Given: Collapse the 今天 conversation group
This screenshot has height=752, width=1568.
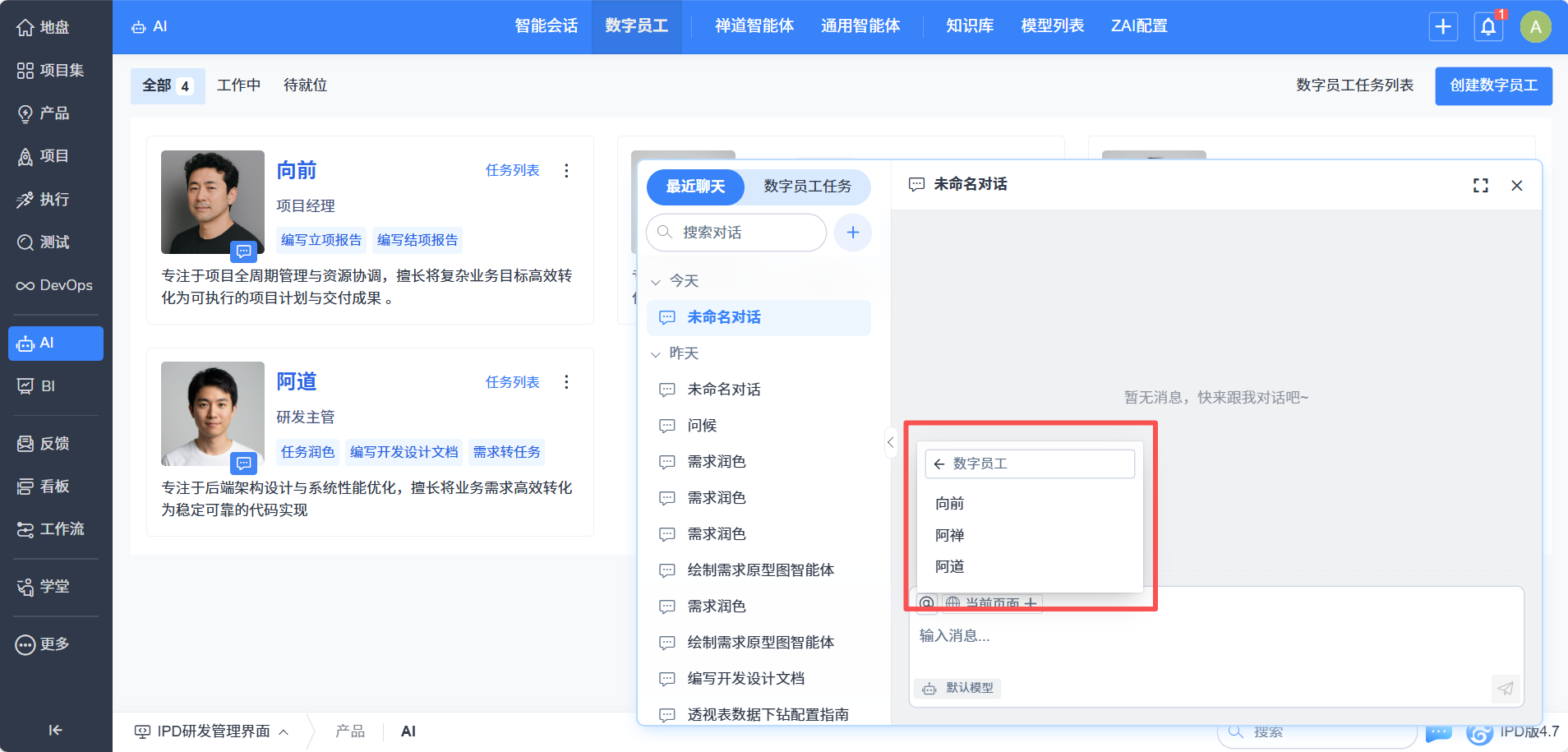Looking at the screenshot, I should click(656, 282).
